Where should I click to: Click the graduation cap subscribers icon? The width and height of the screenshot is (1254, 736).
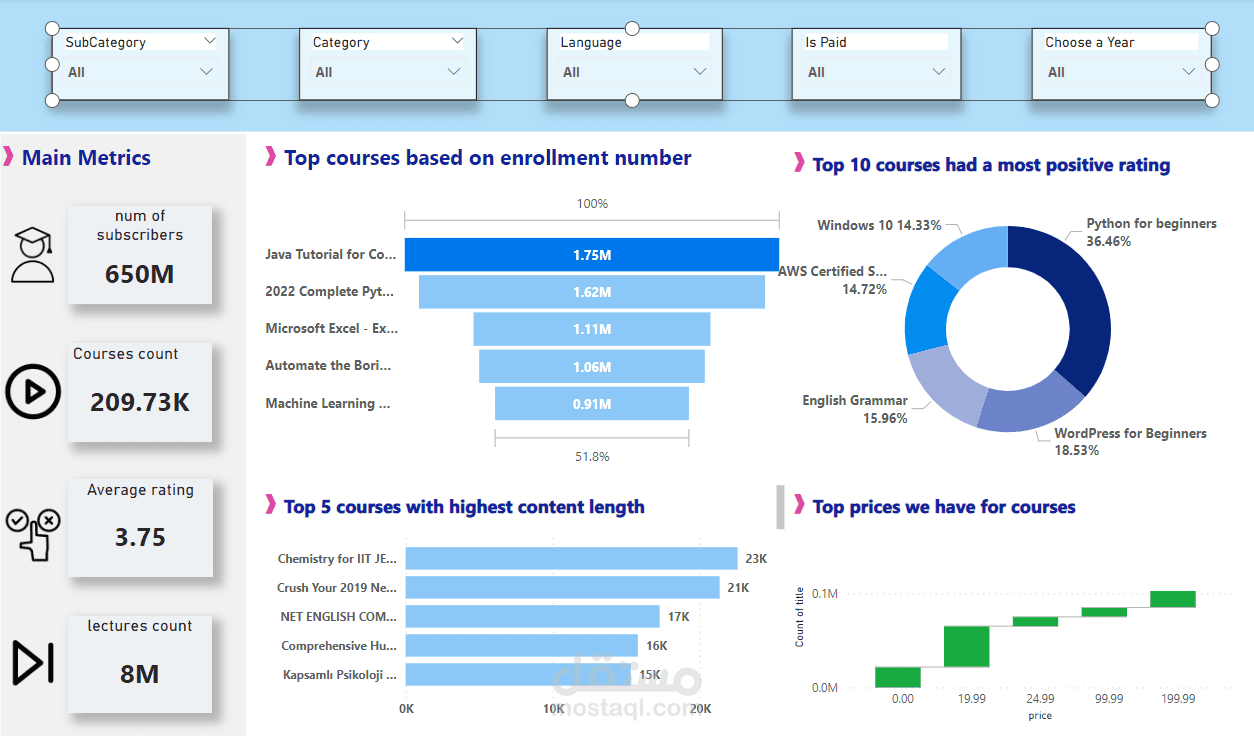coord(33,254)
